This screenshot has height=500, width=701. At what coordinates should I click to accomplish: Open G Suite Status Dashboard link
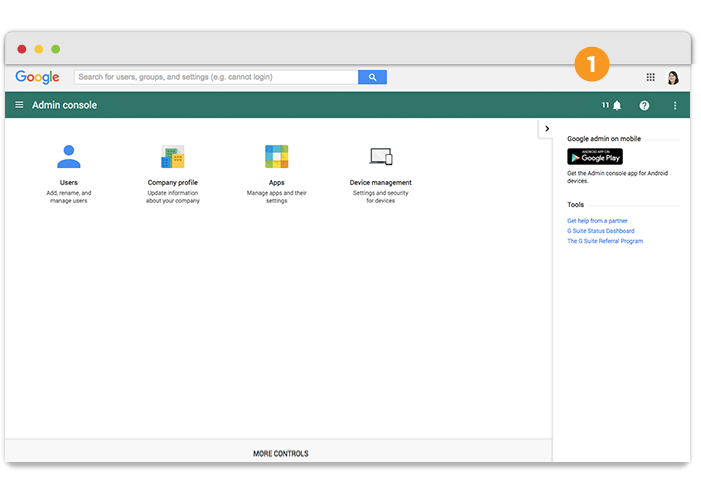pyautogui.click(x=601, y=231)
